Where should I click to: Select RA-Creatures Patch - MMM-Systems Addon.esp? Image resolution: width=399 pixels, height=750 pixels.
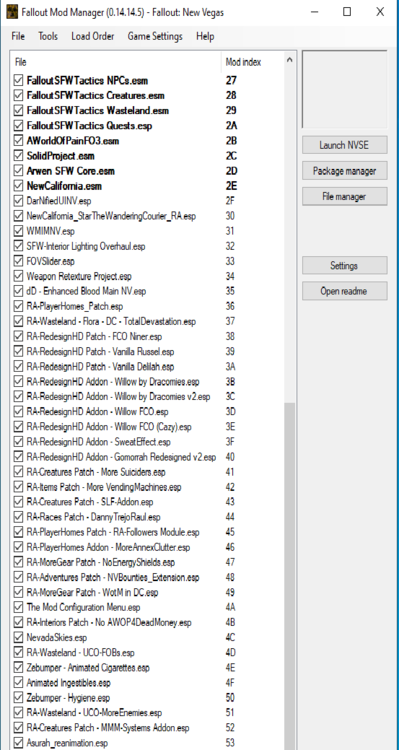[108, 728]
